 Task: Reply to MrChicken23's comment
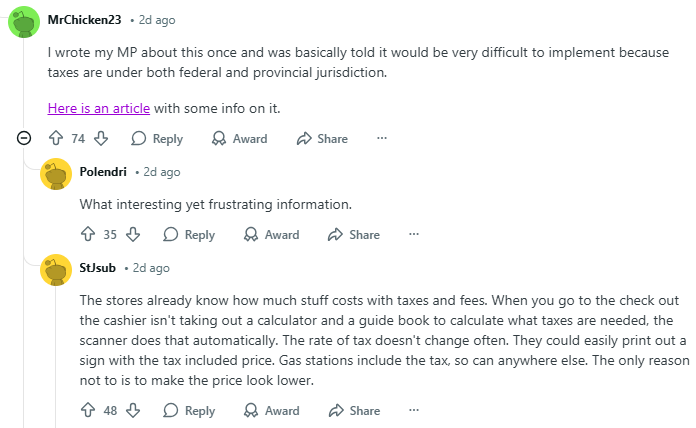coord(157,139)
